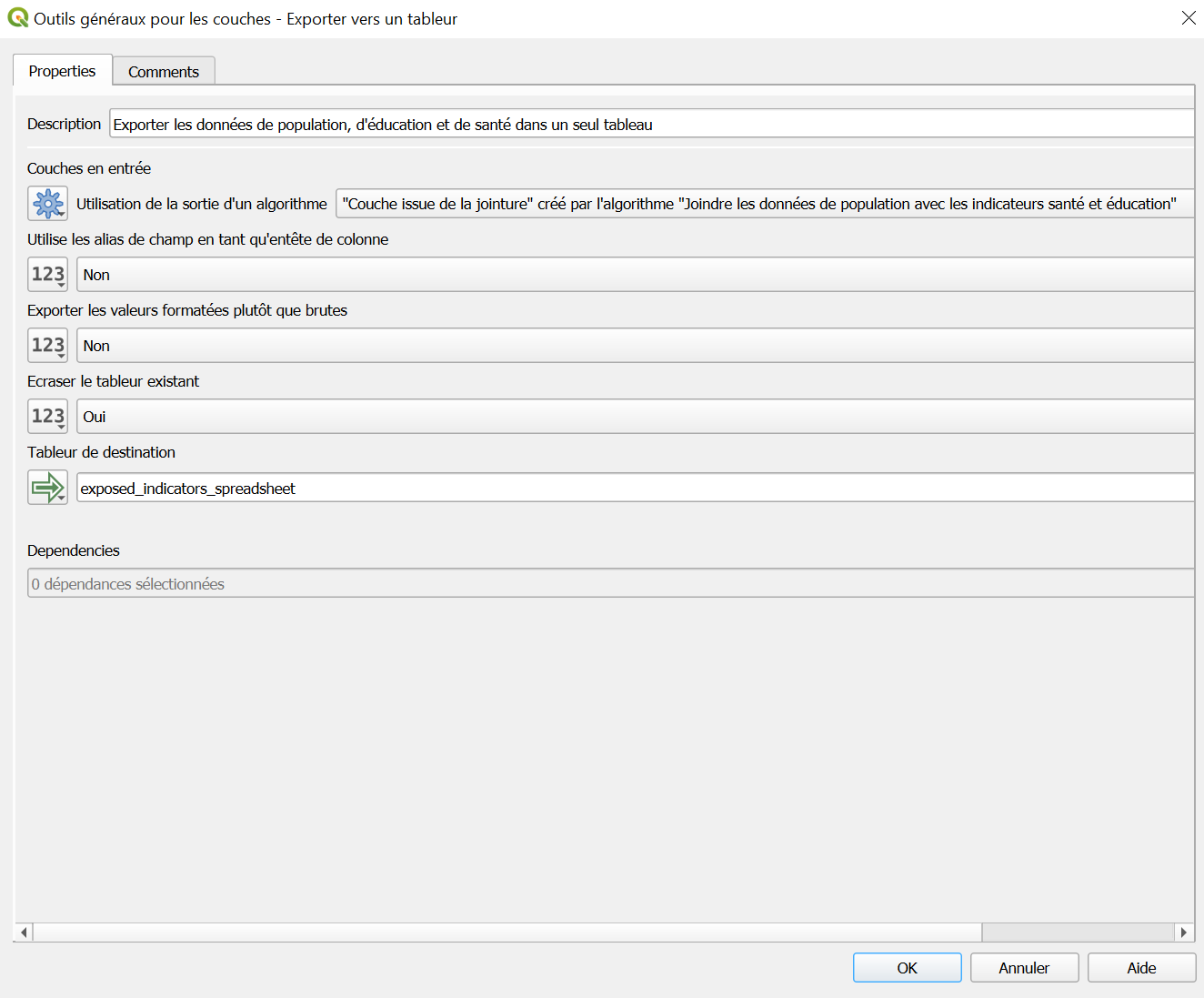
Task: Open the Oui dropdown for overwriting spreadsheet
Action: click(x=635, y=417)
